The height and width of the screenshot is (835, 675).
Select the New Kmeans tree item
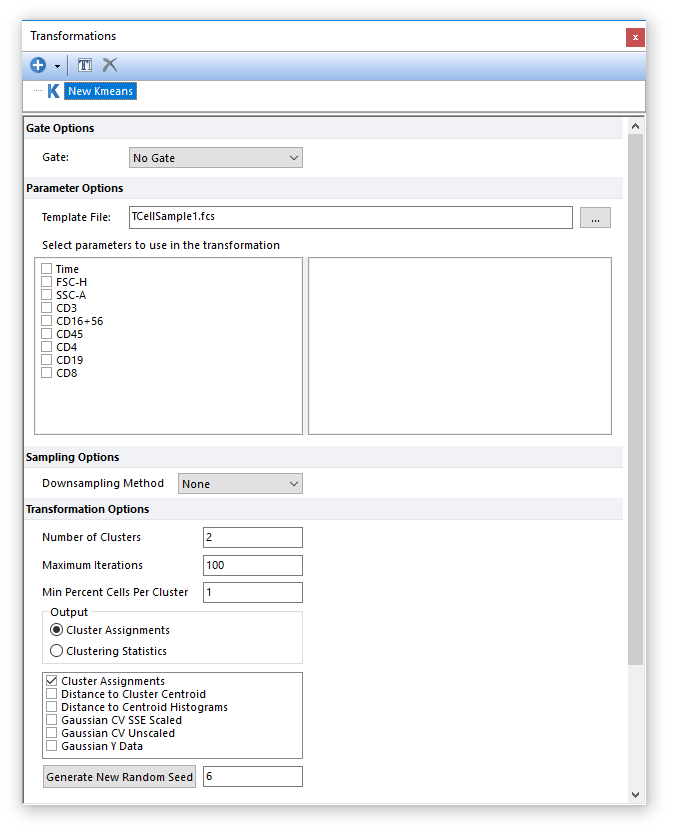100,91
